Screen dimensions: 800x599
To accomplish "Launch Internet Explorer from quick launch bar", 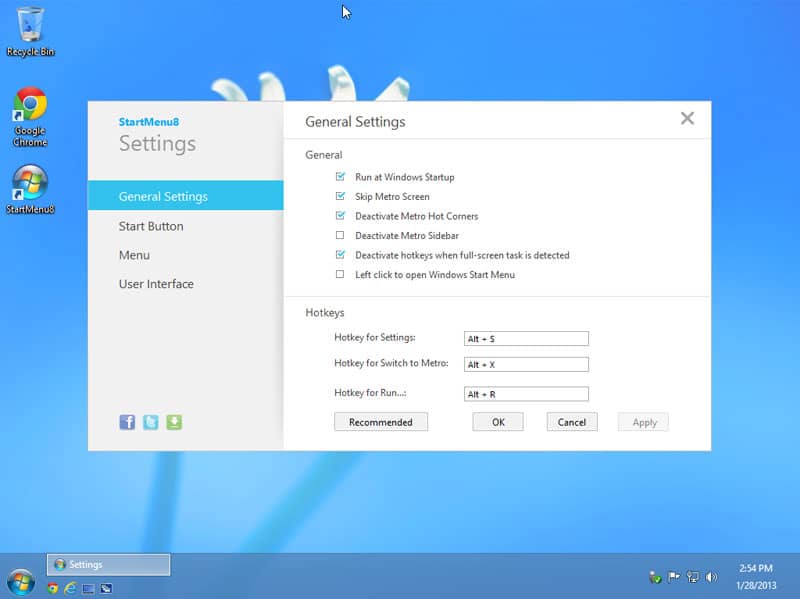I will coord(70,588).
